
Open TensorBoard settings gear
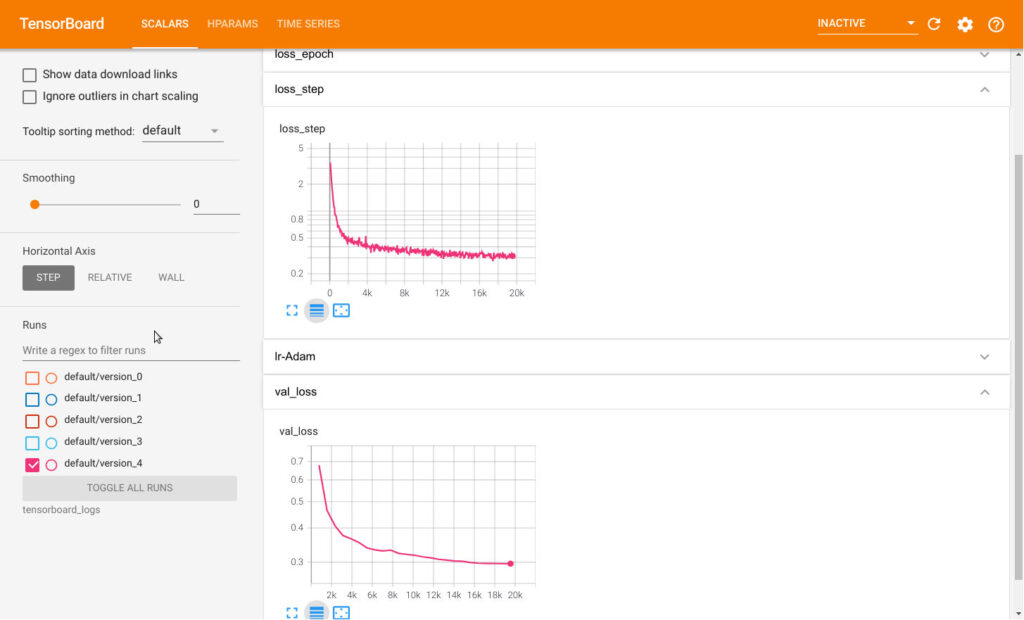[965, 24]
